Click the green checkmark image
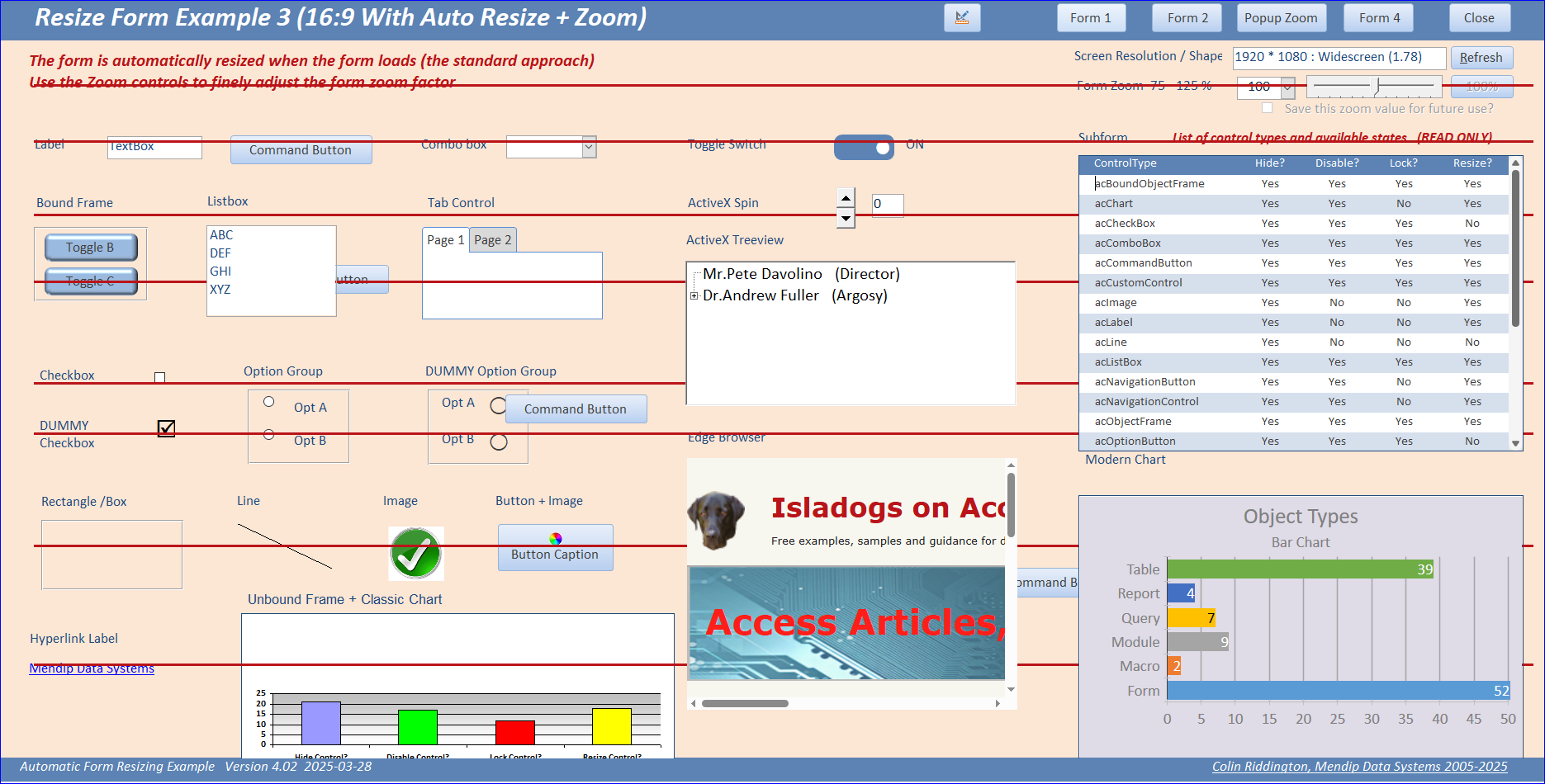This screenshot has height=784, width=1545. coord(416,554)
